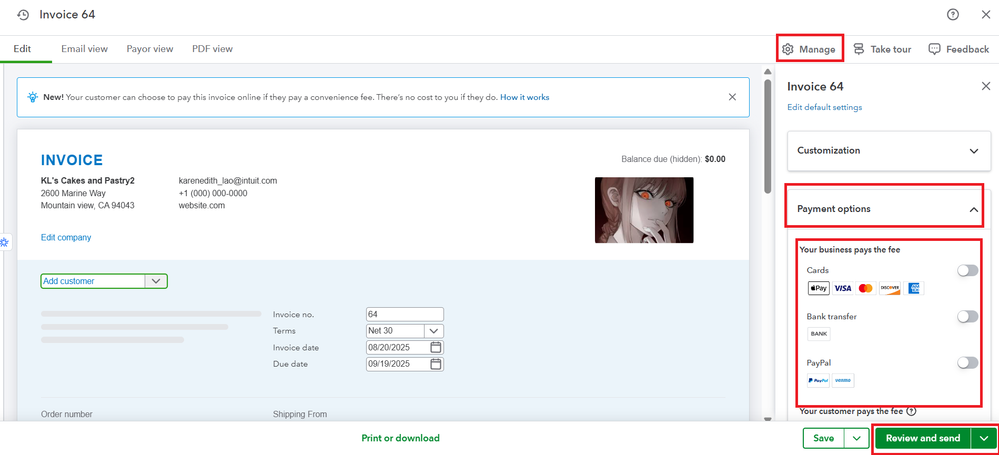The width and height of the screenshot is (999, 455).
Task: Click the Shipping From label
Action: [x=299, y=414]
